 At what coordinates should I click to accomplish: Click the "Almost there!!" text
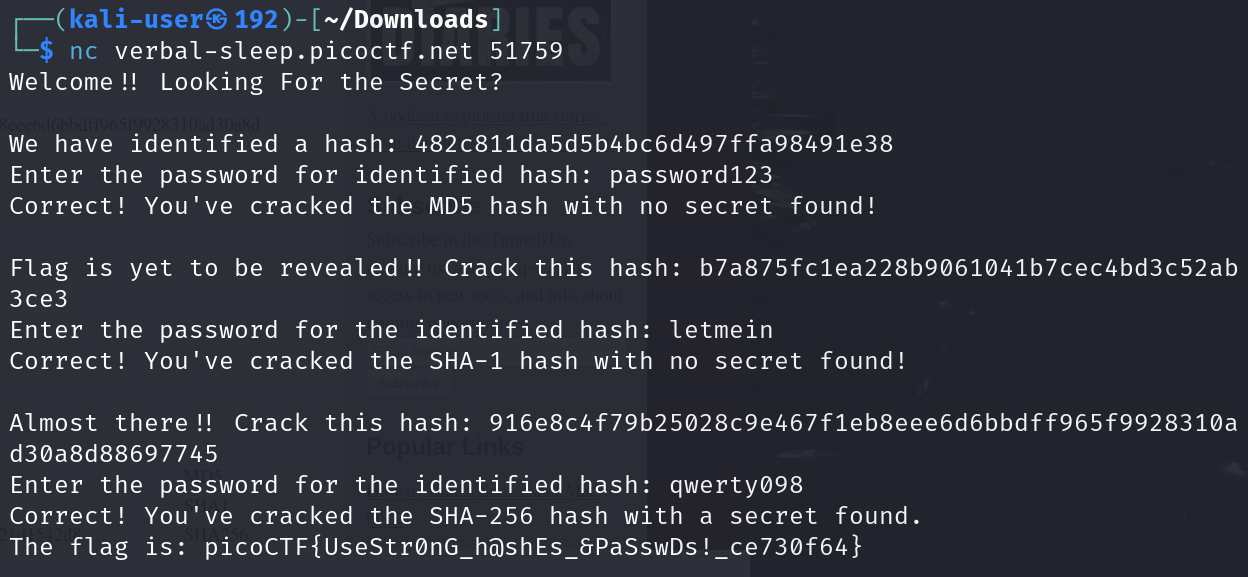[x=113, y=423]
